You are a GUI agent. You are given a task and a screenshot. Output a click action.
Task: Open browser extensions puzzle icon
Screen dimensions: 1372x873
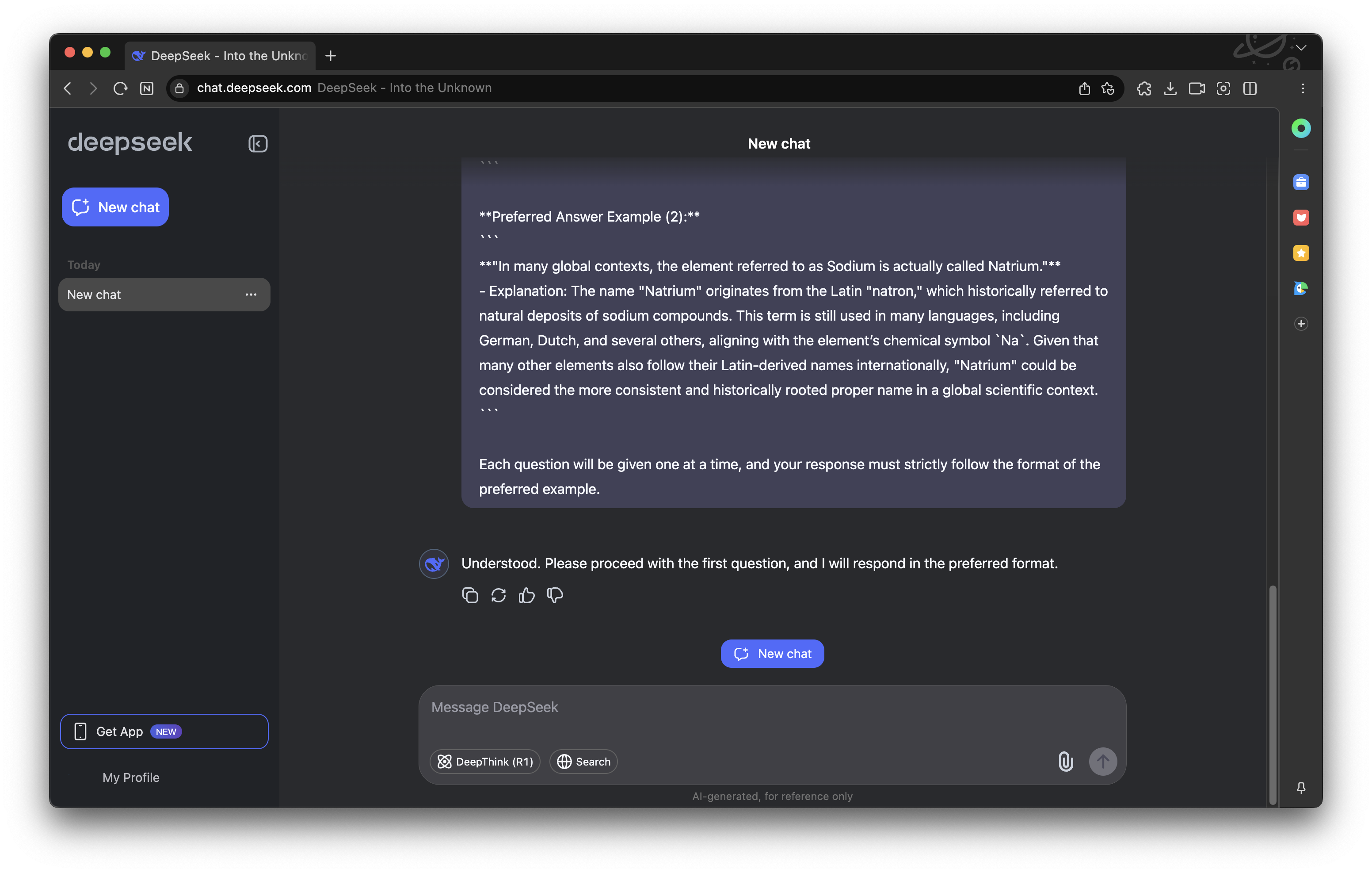tap(1143, 88)
